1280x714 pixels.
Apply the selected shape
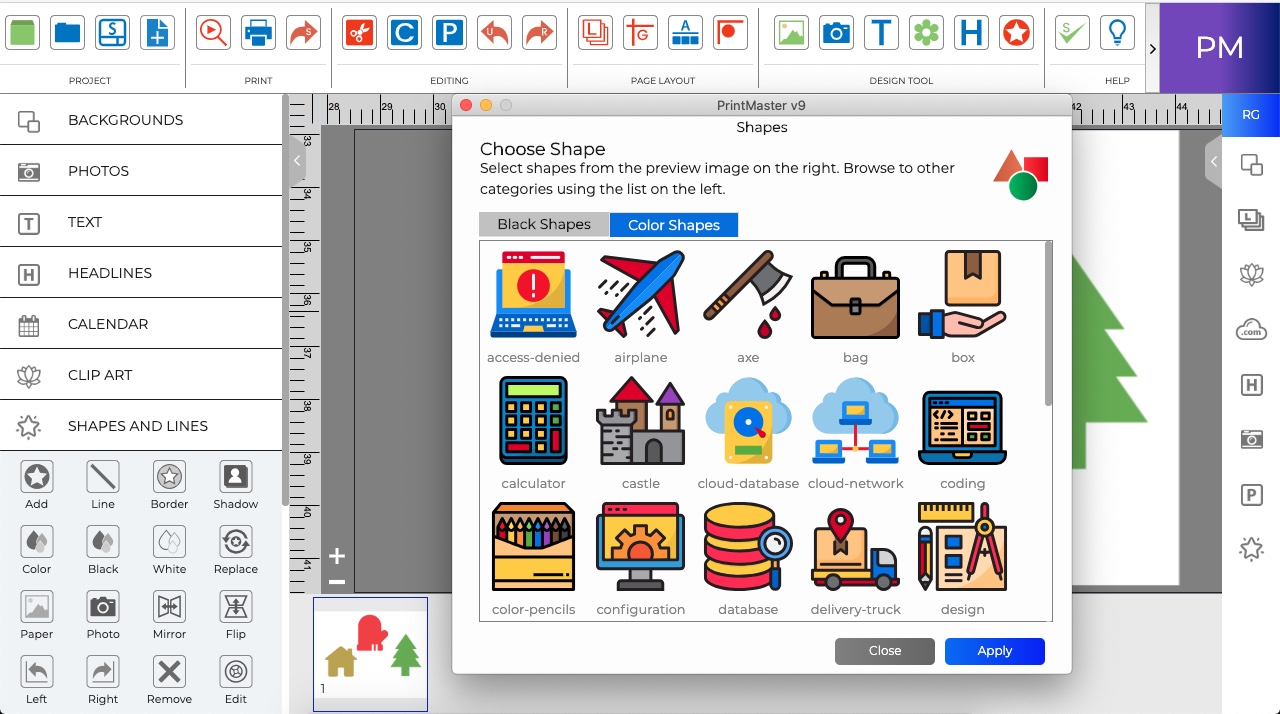994,651
